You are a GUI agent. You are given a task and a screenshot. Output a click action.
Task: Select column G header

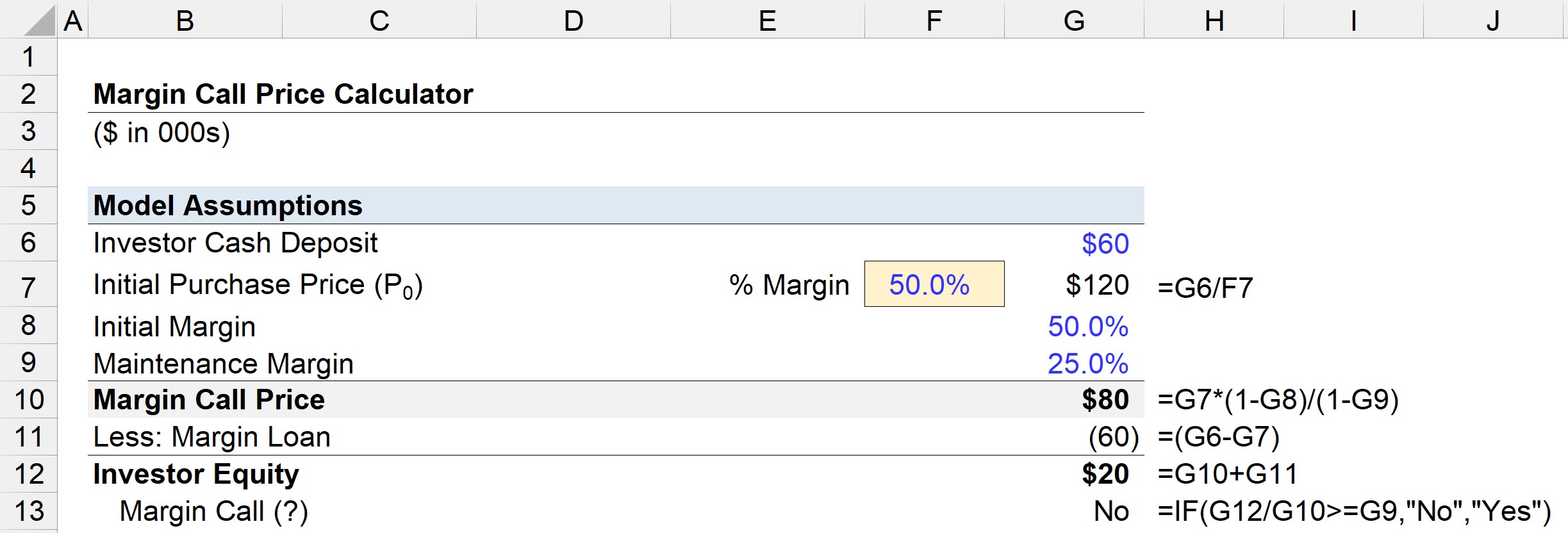[x=1074, y=20]
